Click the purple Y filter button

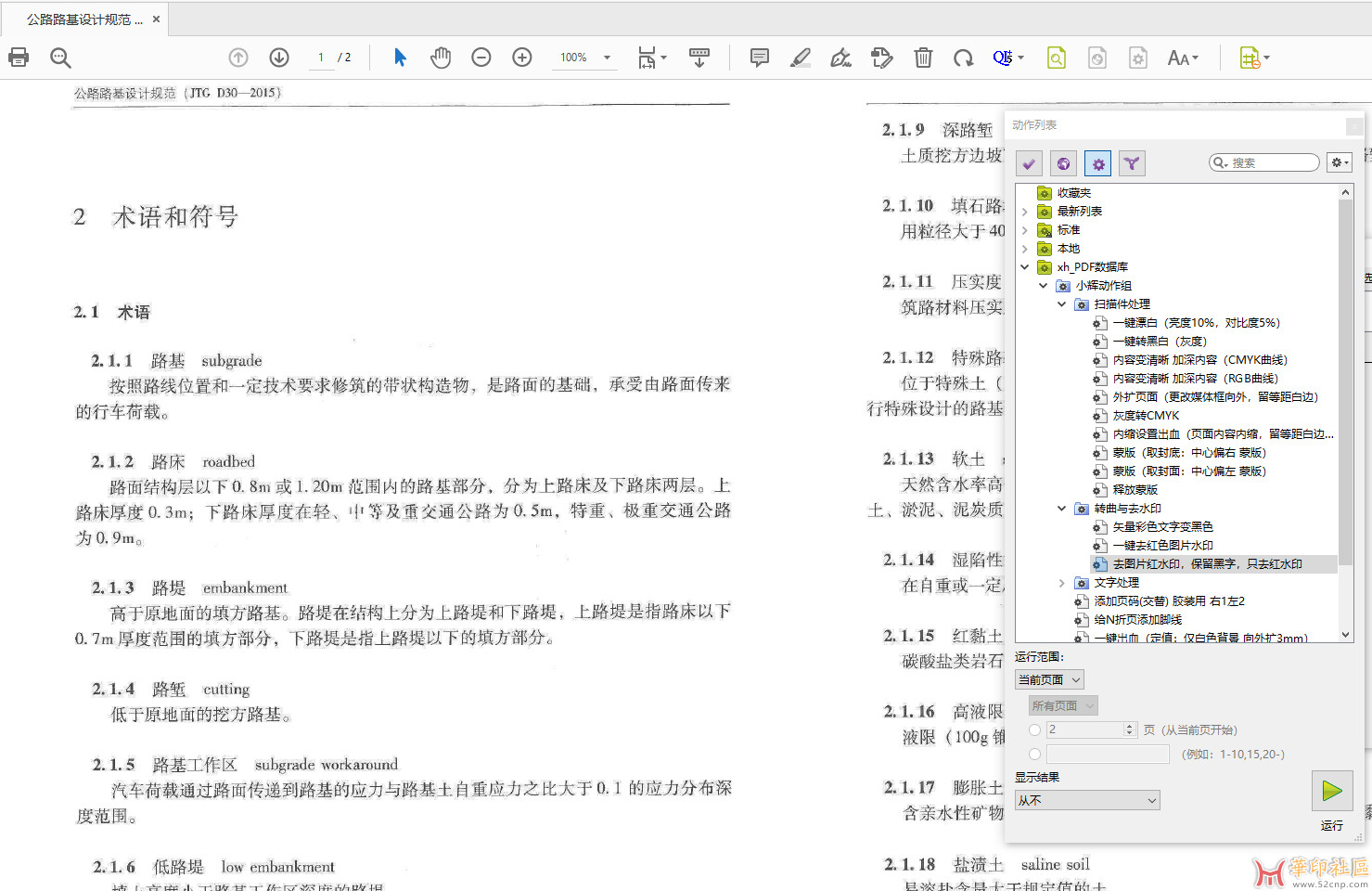(1132, 163)
